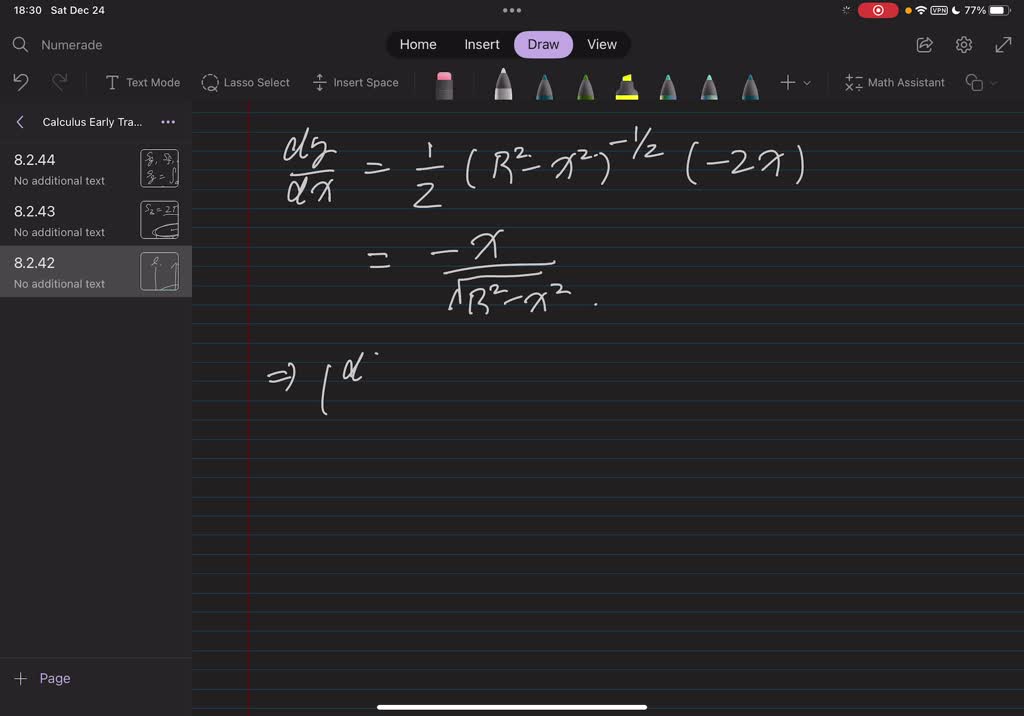Select the yellow highlighter pen
The height and width of the screenshot is (716, 1024).
(627, 83)
